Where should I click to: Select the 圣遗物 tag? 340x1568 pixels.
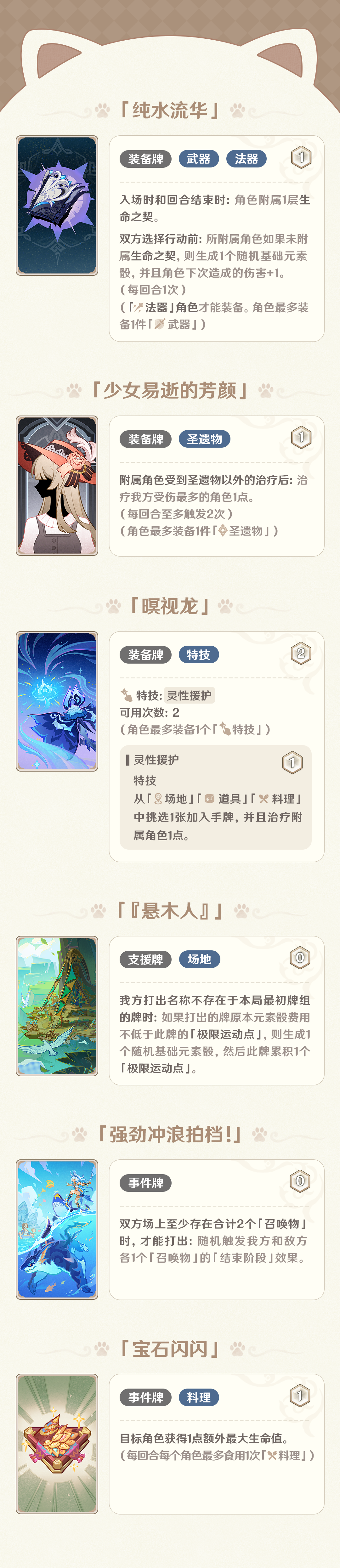coord(204,439)
